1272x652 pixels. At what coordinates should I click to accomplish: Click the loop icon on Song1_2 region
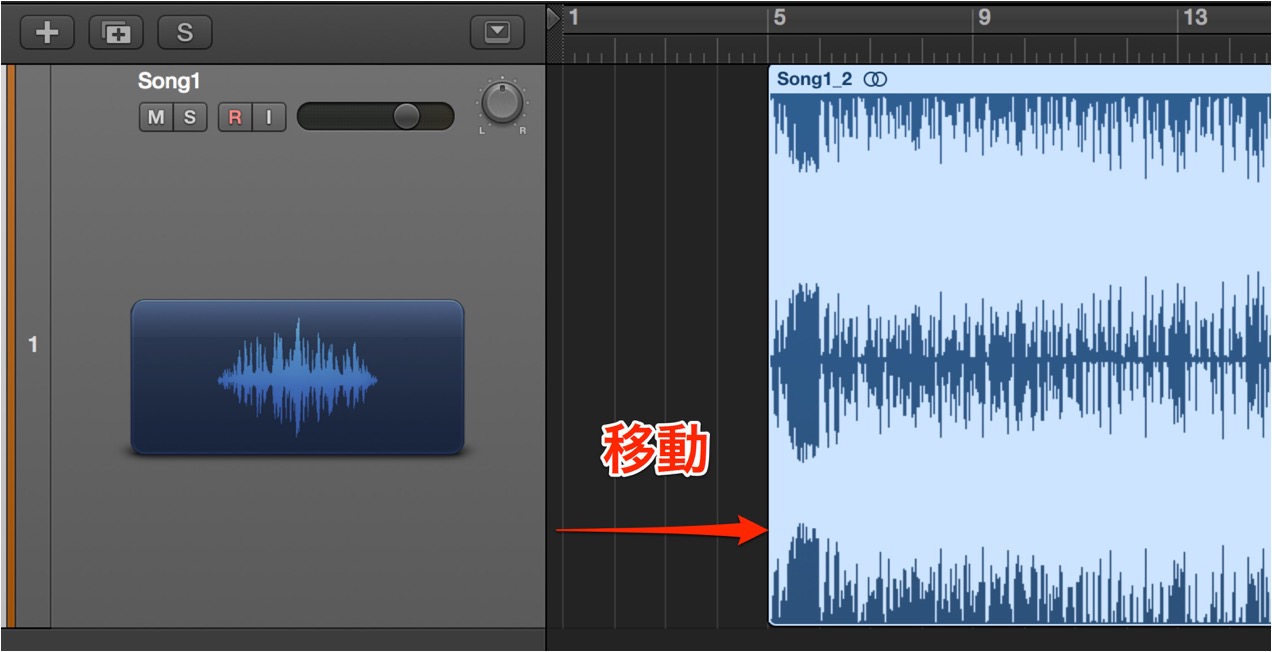click(x=875, y=80)
